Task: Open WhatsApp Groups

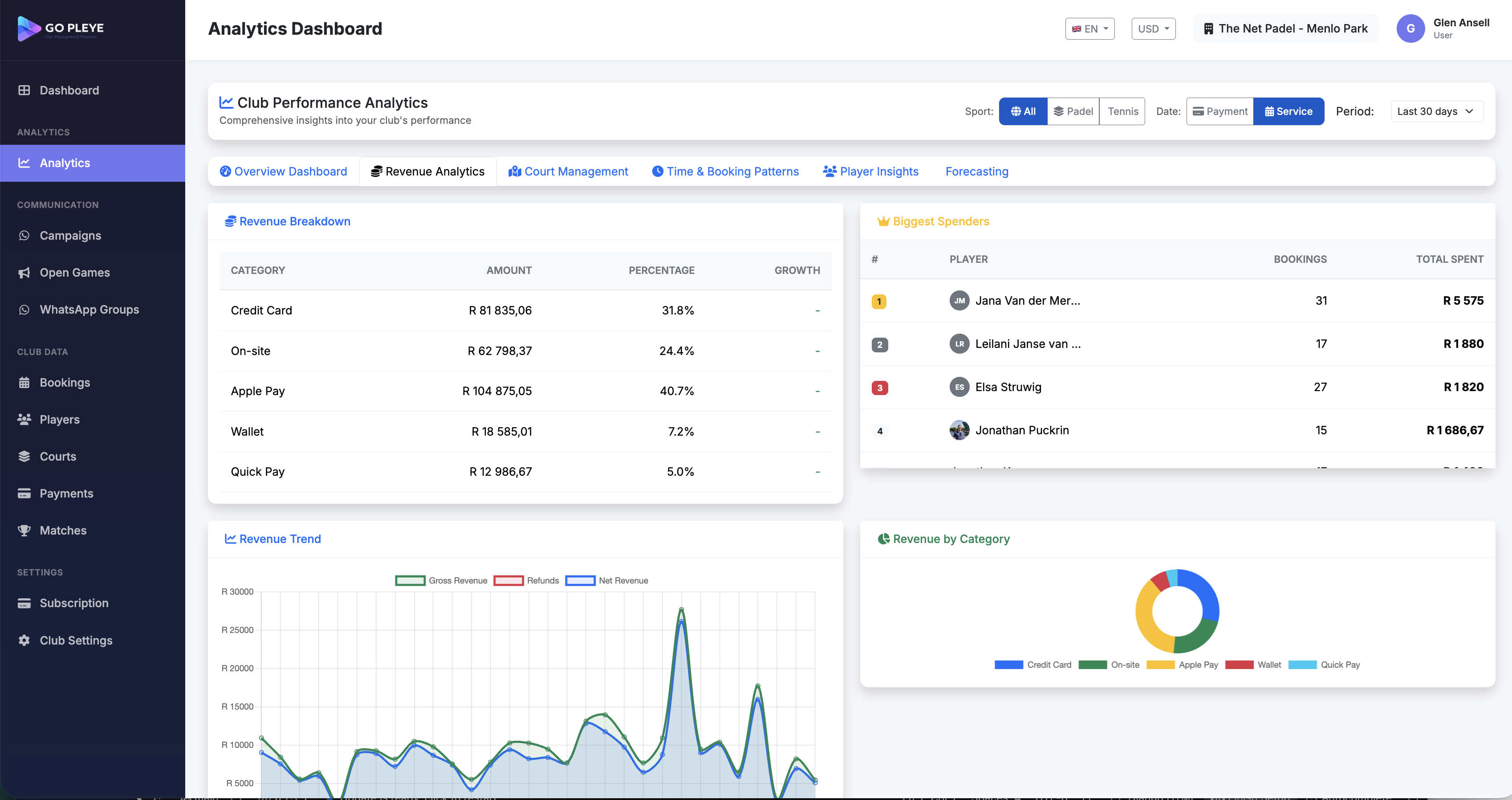Action: coord(89,309)
